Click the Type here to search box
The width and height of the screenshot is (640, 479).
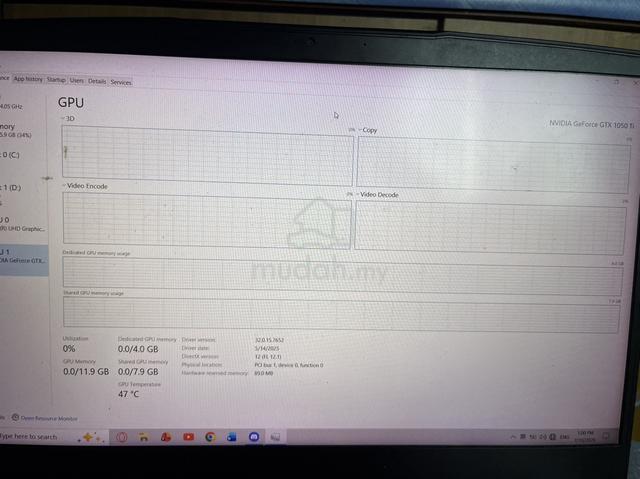(37, 437)
